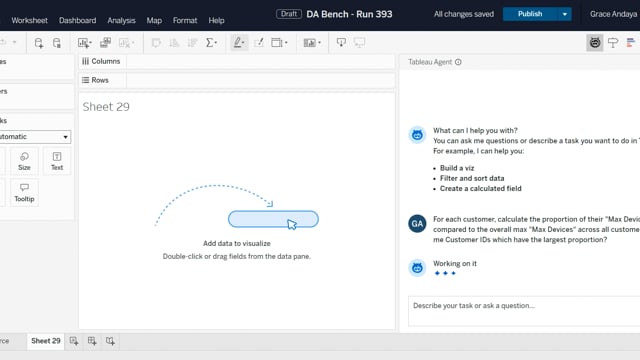Viewport: 640px width, 360px height.
Task: Click the 'Create a calculated field' bullet text
Action: (x=480, y=189)
